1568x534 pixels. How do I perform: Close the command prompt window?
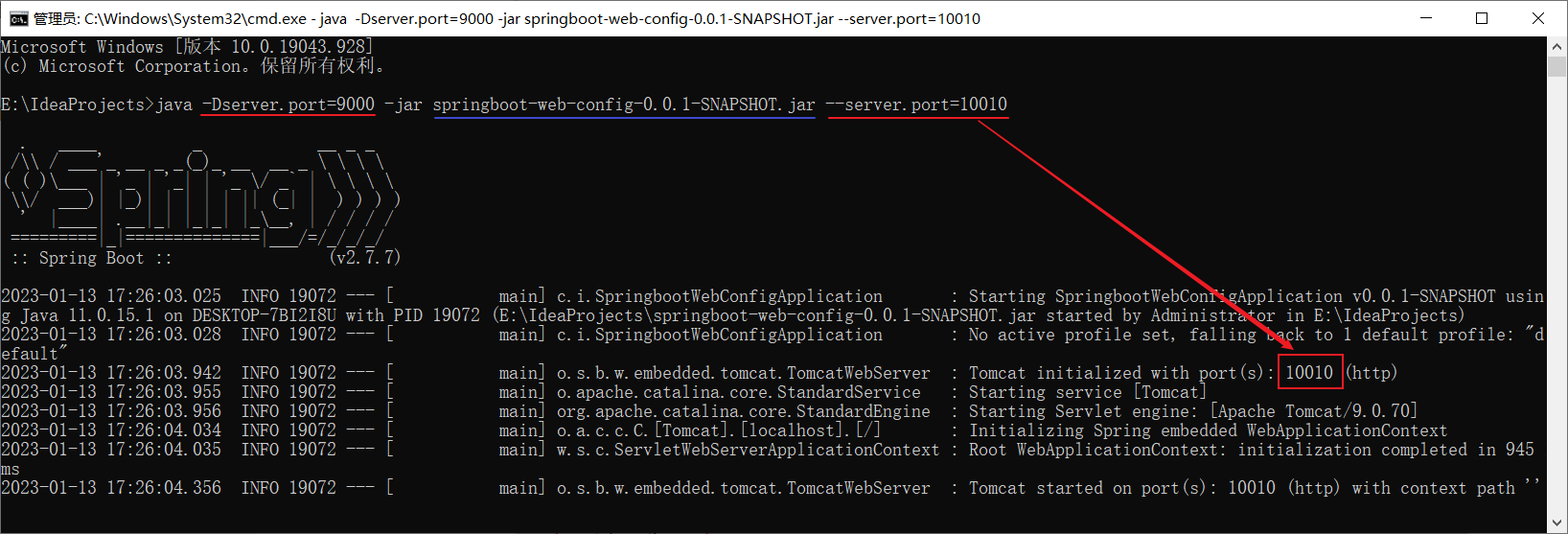click(1538, 18)
